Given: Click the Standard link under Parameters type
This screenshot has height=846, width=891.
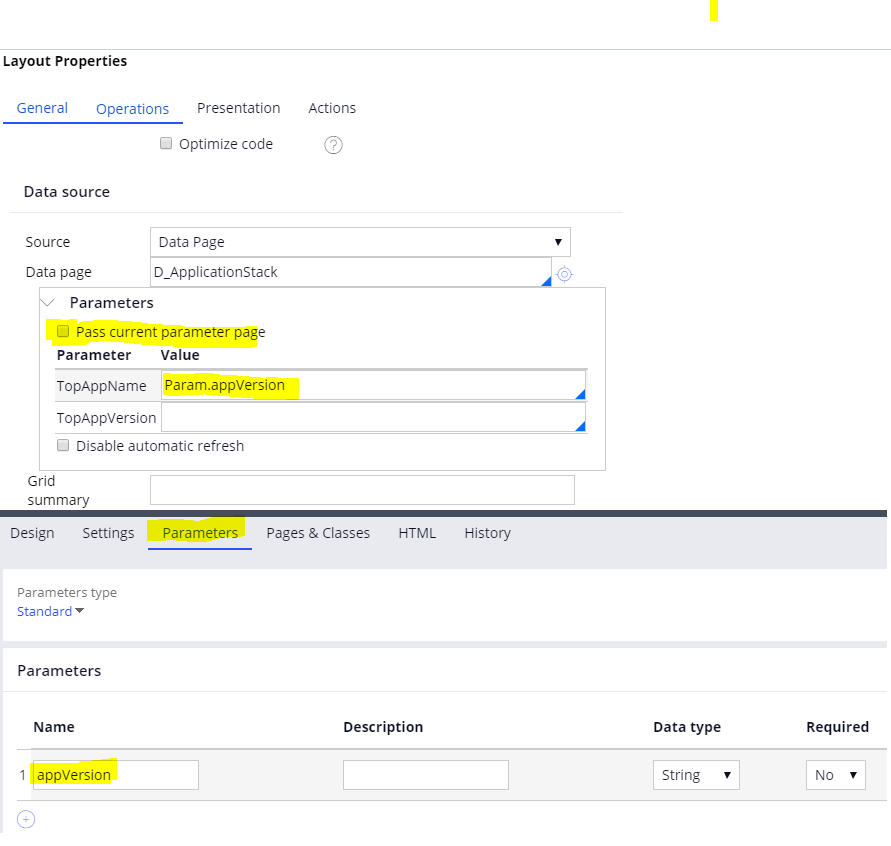Looking at the screenshot, I should coord(44,611).
